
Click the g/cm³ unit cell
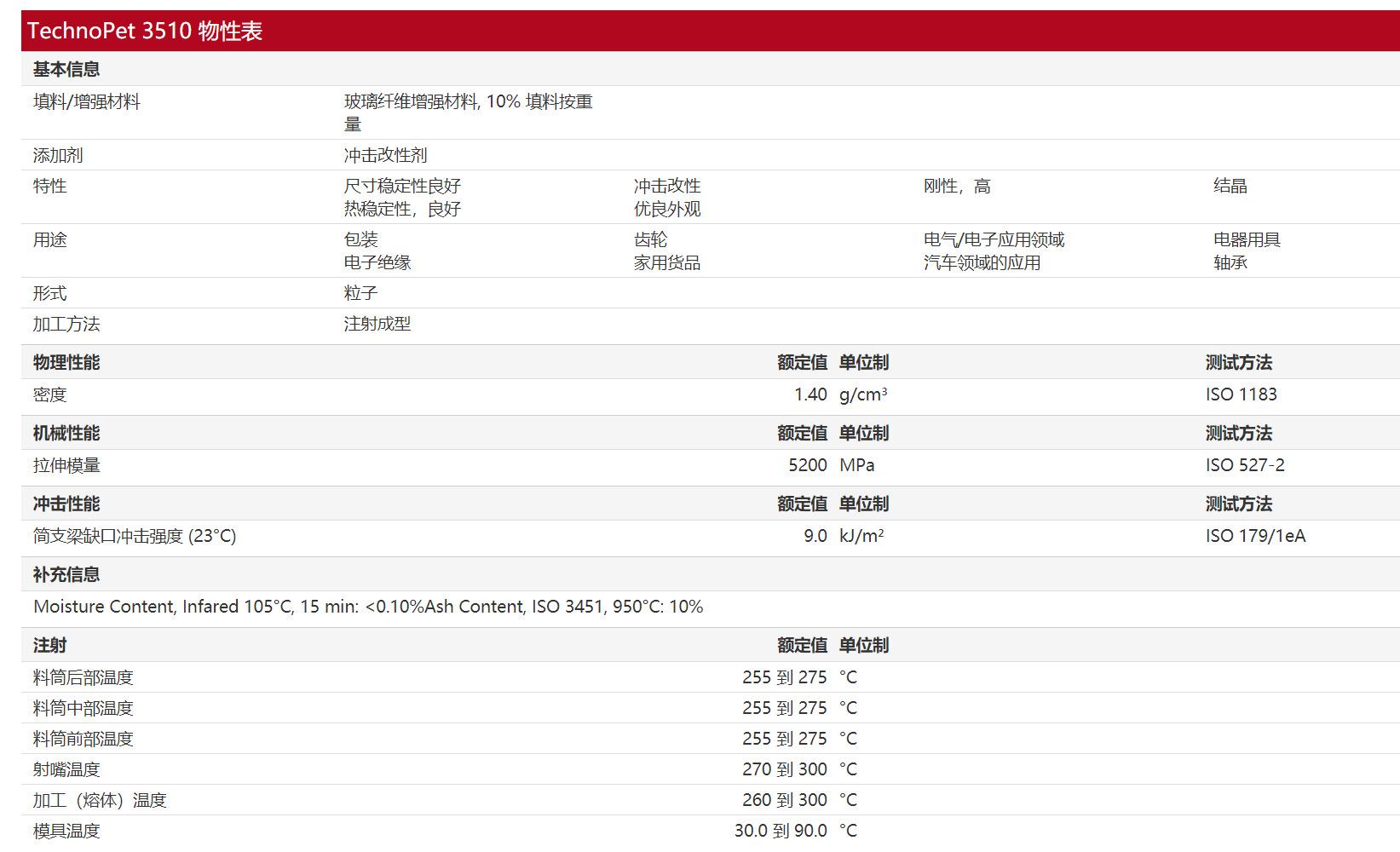[863, 394]
